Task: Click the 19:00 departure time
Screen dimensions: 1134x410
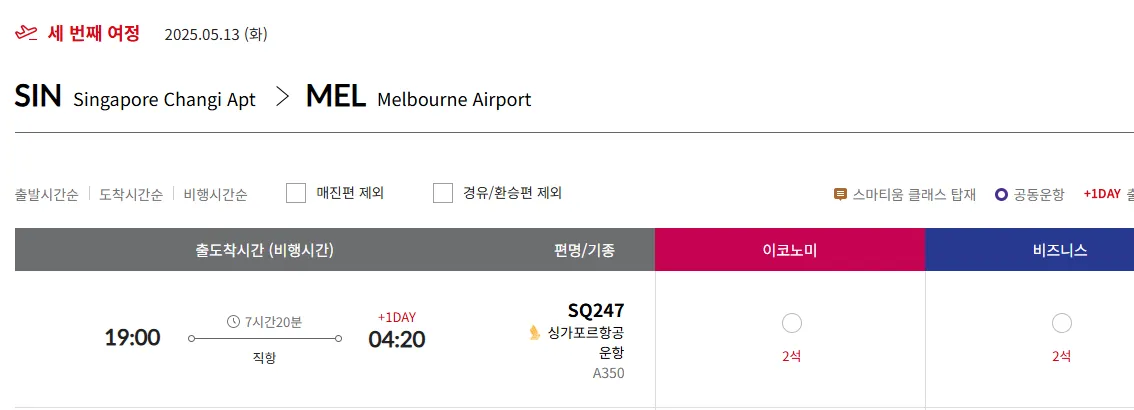Action: click(132, 338)
